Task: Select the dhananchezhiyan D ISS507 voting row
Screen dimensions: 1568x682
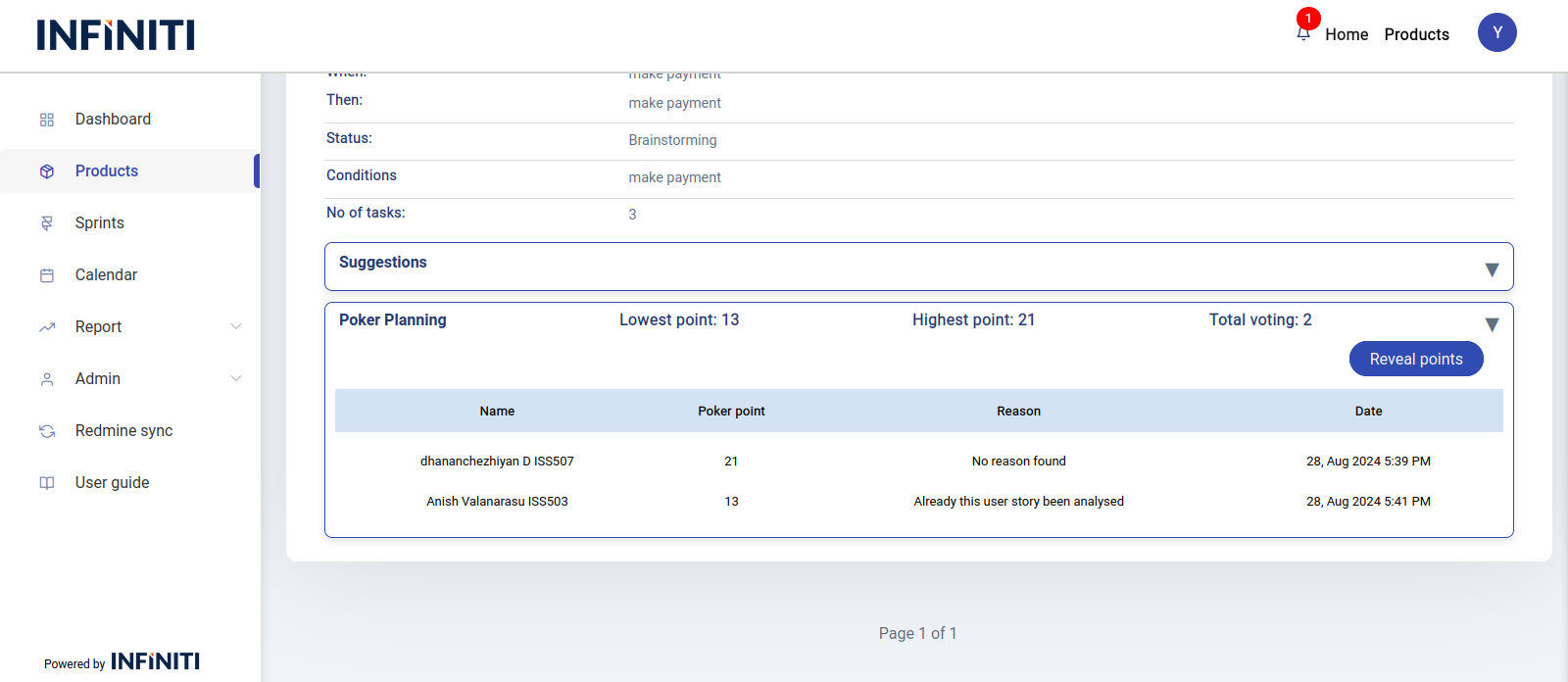Action: point(918,462)
